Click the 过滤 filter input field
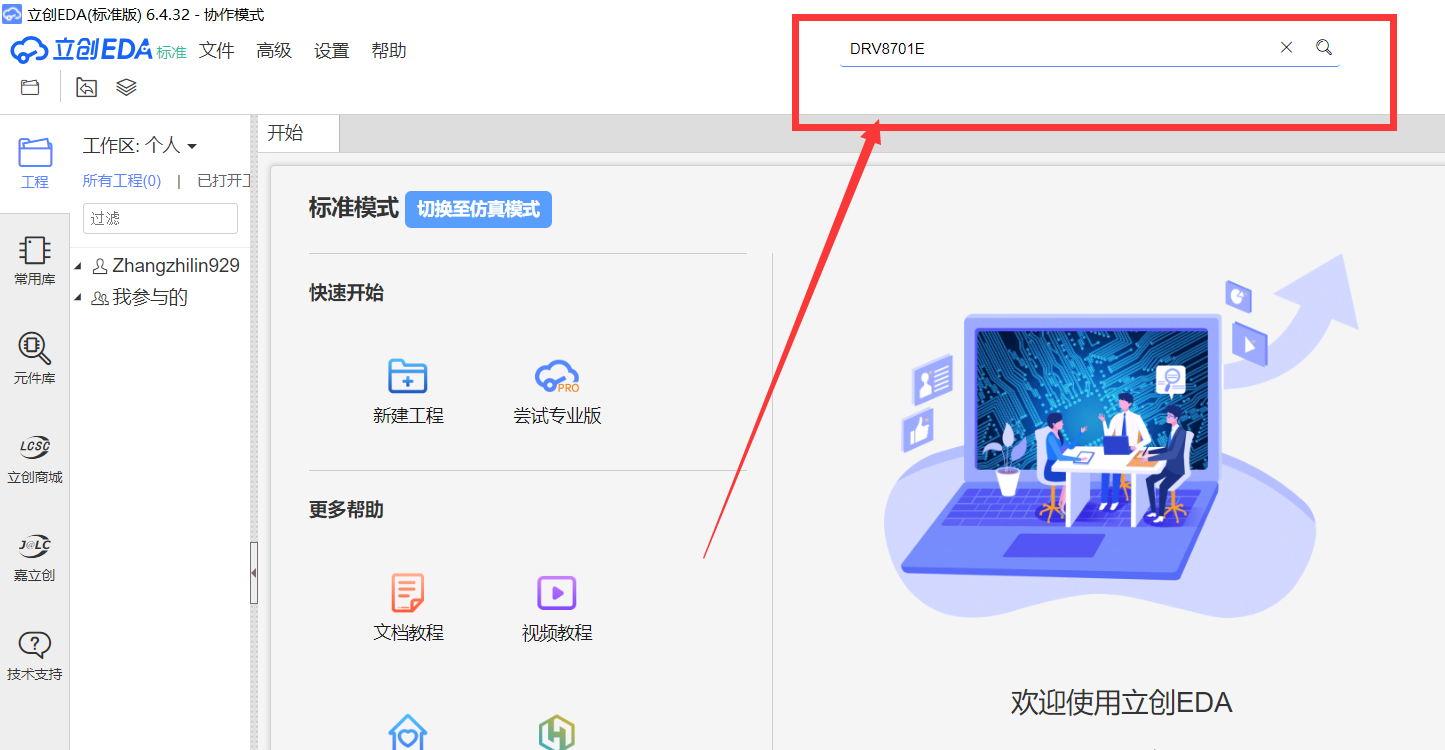Viewport: 1445px width, 750px height. pos(160,218)
